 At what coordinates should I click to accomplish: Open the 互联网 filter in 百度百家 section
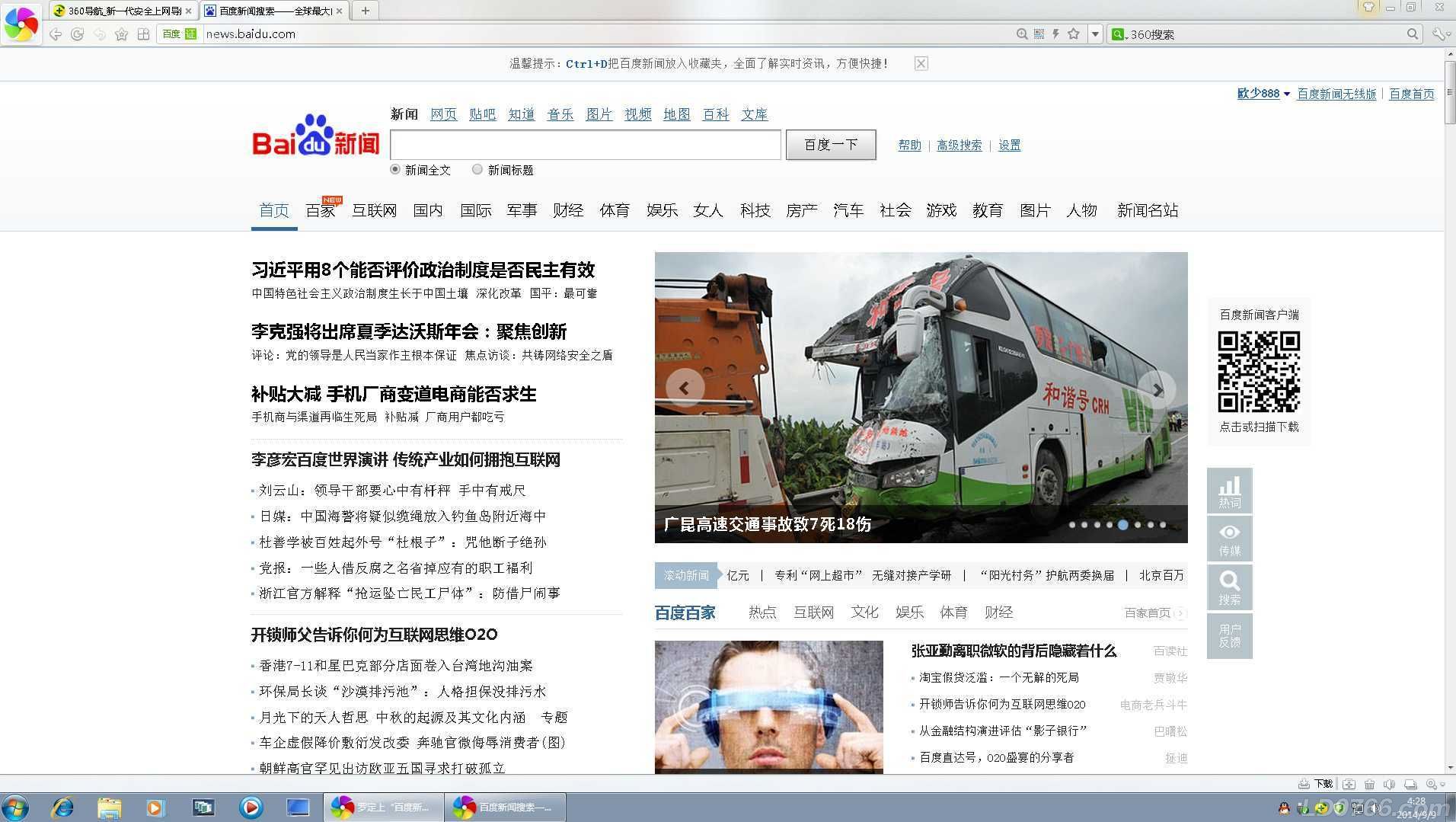pos(813,613)
